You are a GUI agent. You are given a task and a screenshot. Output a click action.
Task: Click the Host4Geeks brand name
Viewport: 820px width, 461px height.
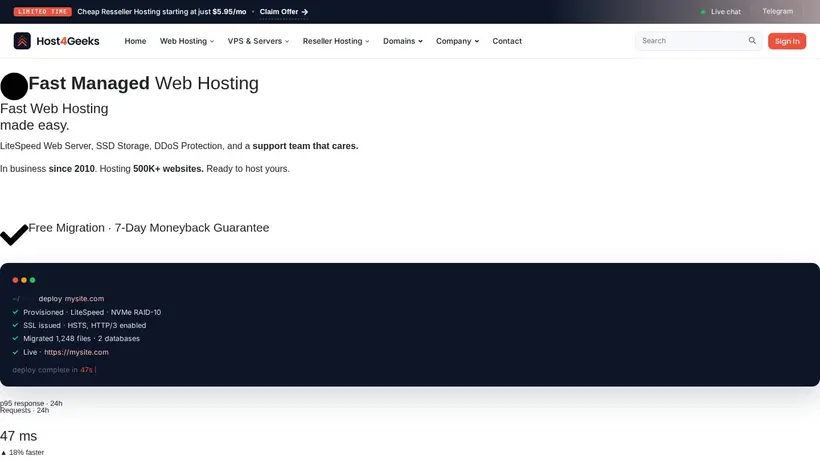[x=67, y=41]
